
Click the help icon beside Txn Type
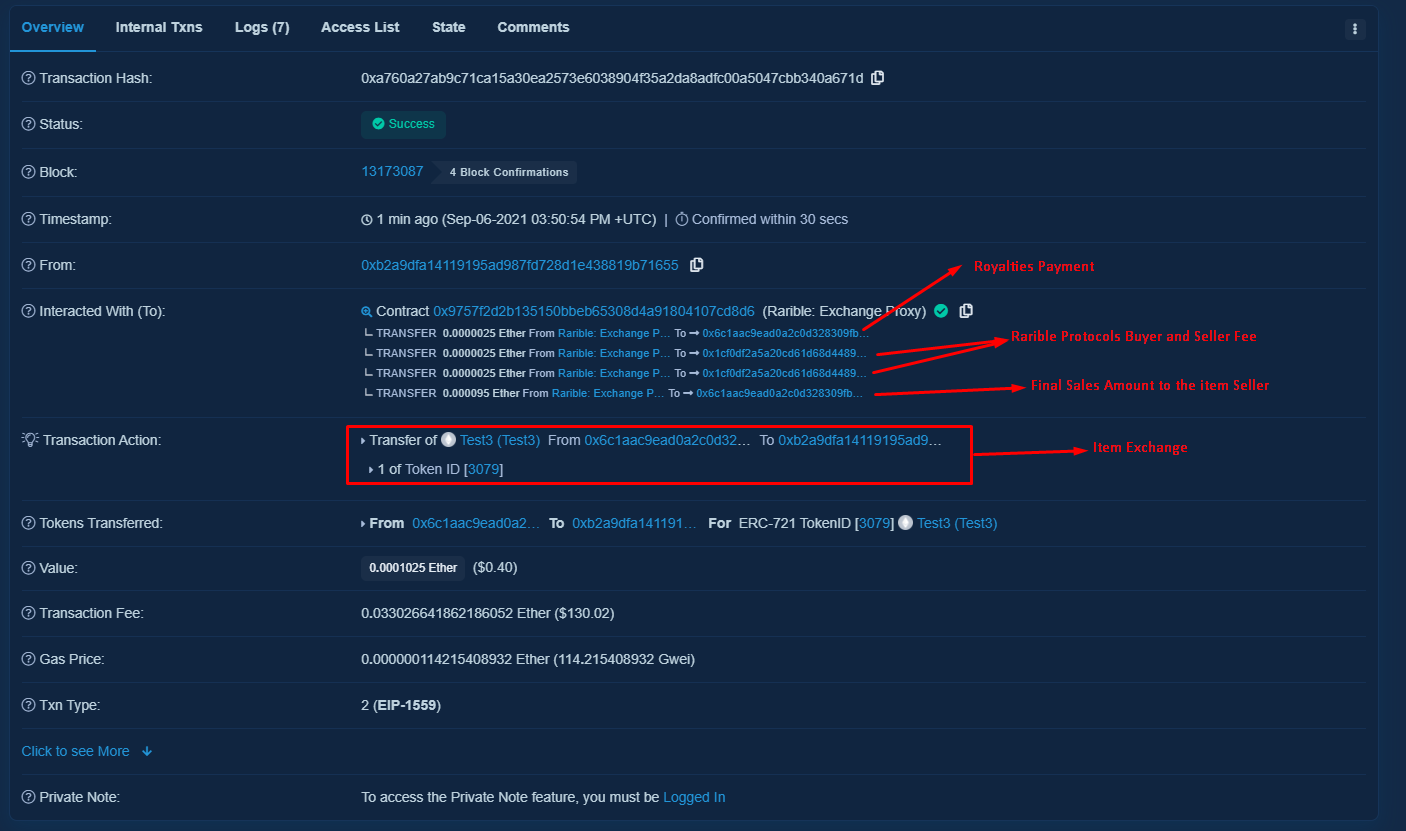pyautogui.click(x=29, y=705)
